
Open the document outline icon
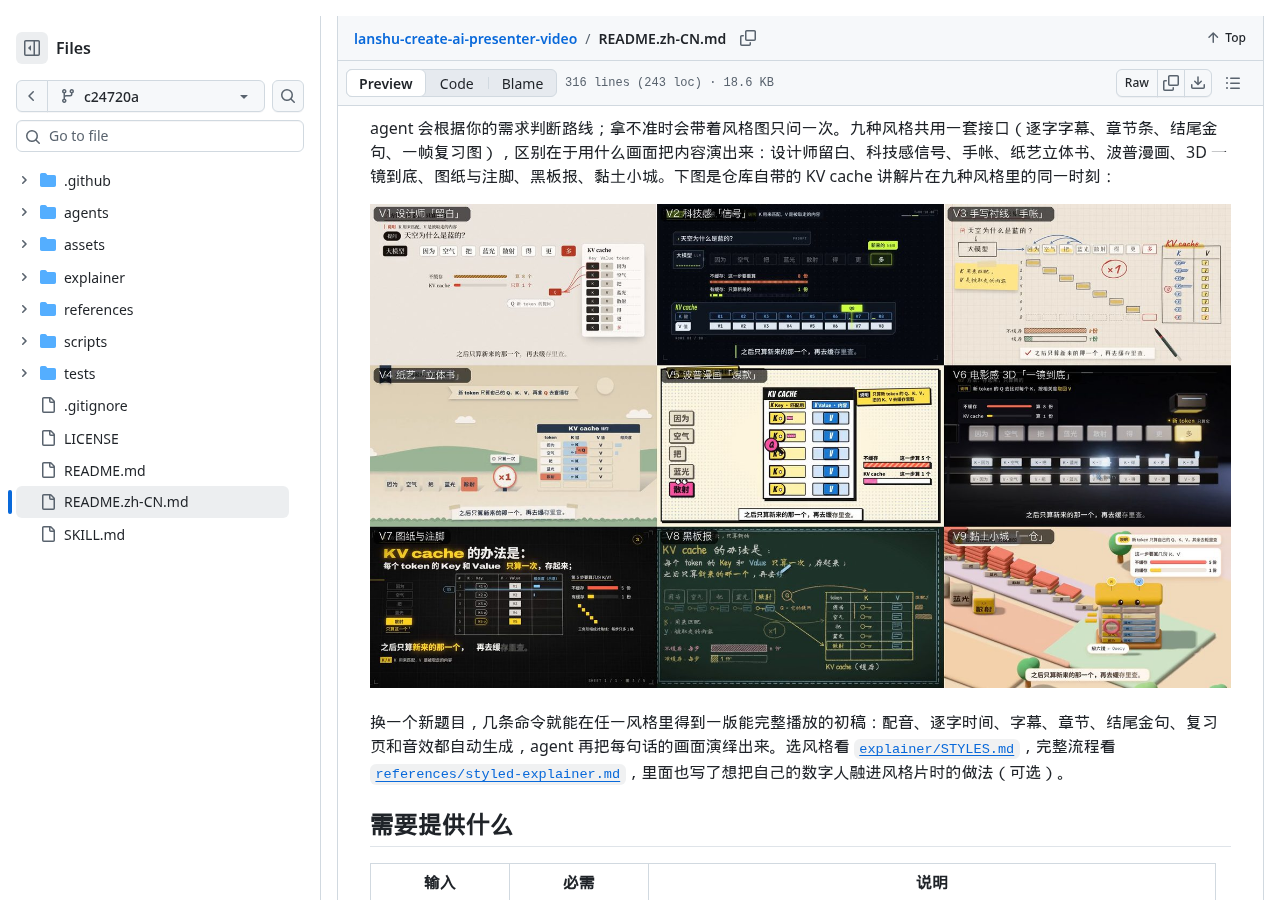click(1233, 83)
